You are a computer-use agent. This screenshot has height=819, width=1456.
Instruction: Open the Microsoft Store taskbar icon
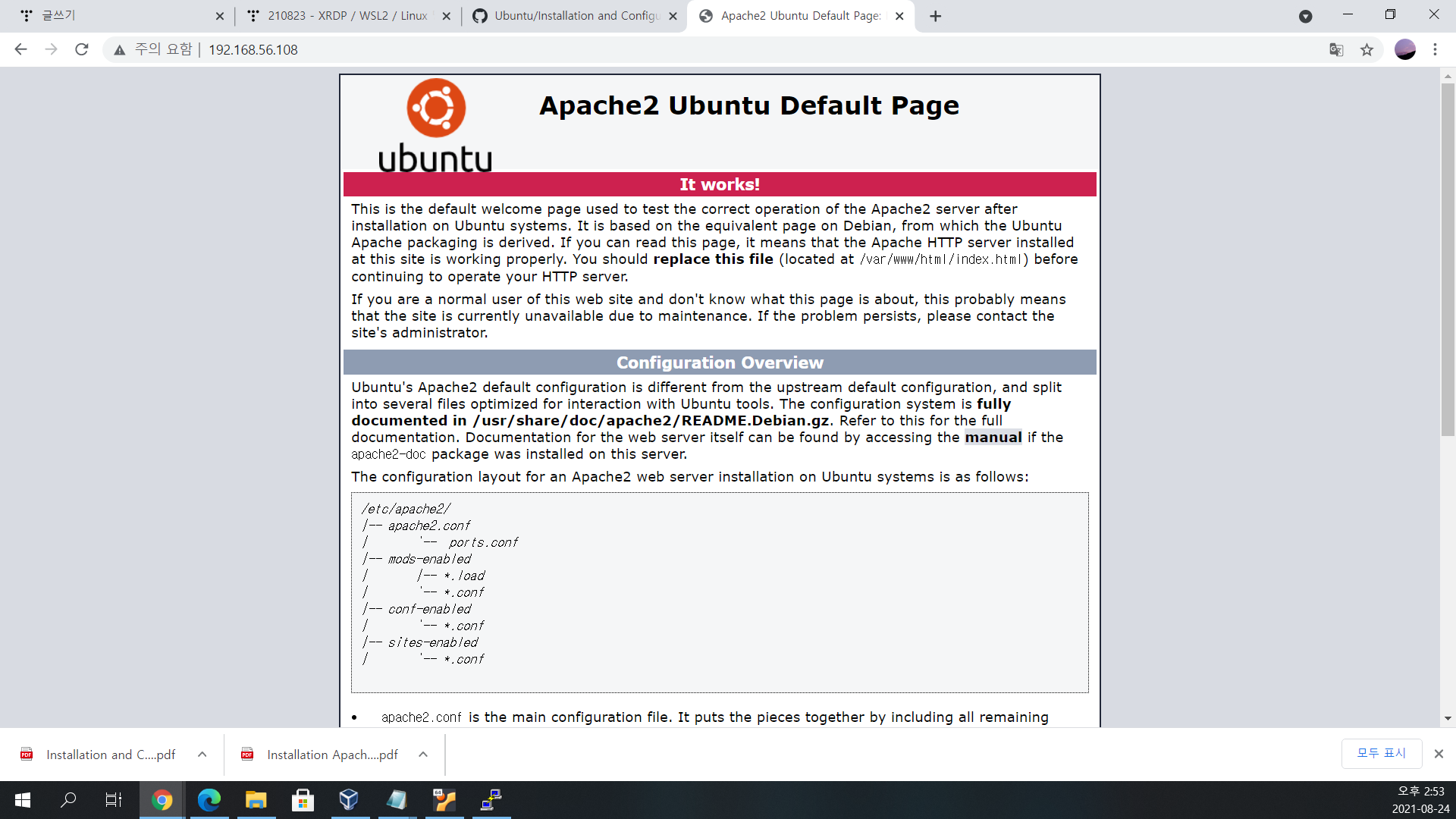303,799
